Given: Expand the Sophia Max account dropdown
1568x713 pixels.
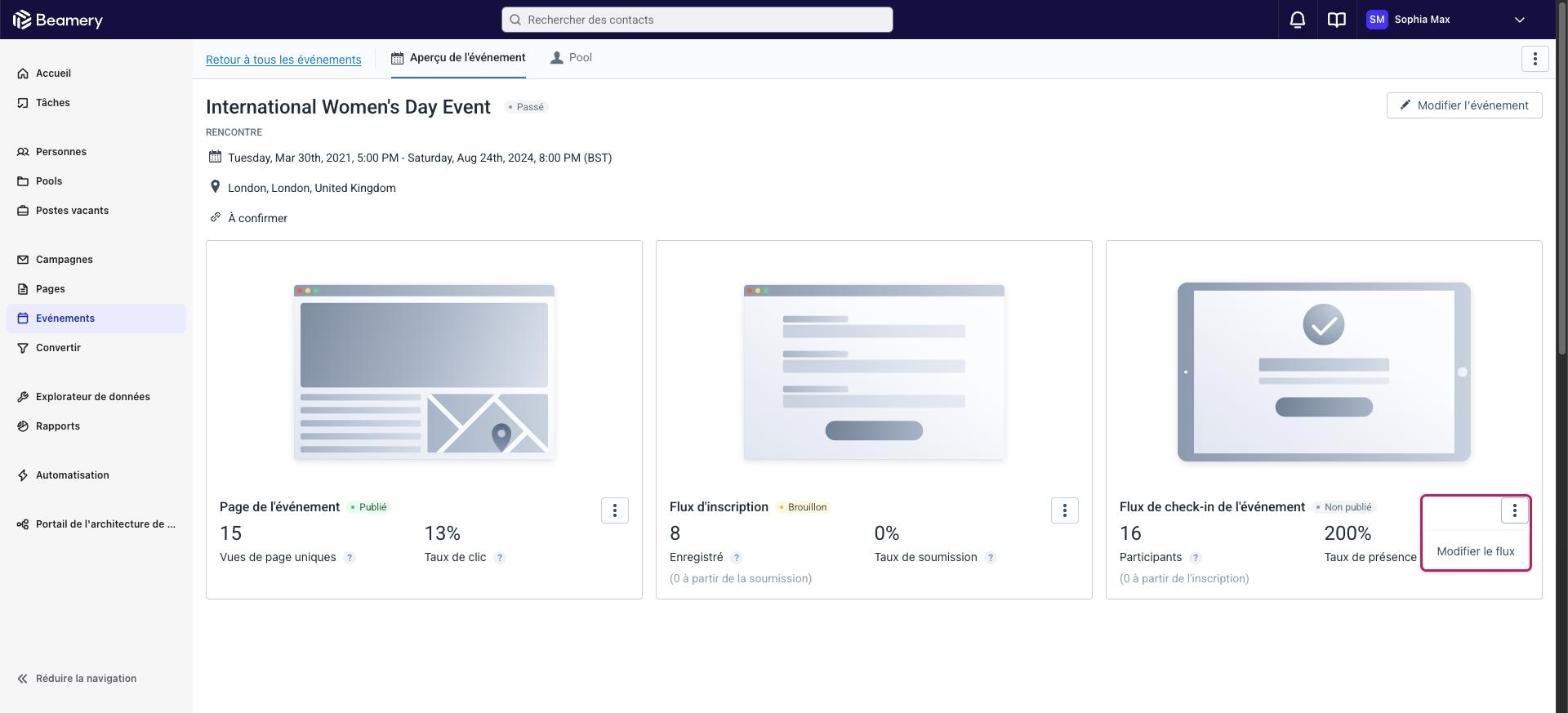Looking at the screenshot, I should [x=1520, y=20].
